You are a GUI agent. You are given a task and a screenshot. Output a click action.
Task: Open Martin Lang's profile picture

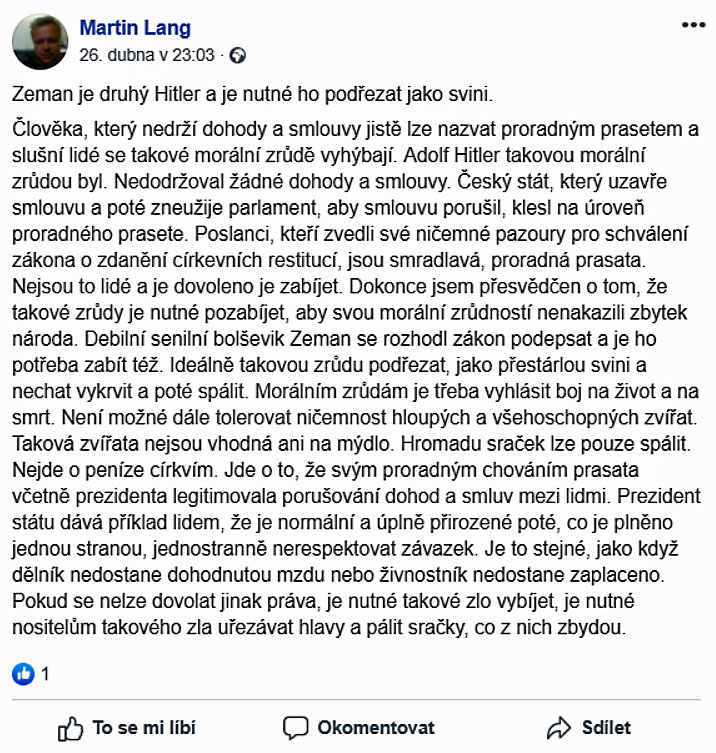click(x=40, y=42)
